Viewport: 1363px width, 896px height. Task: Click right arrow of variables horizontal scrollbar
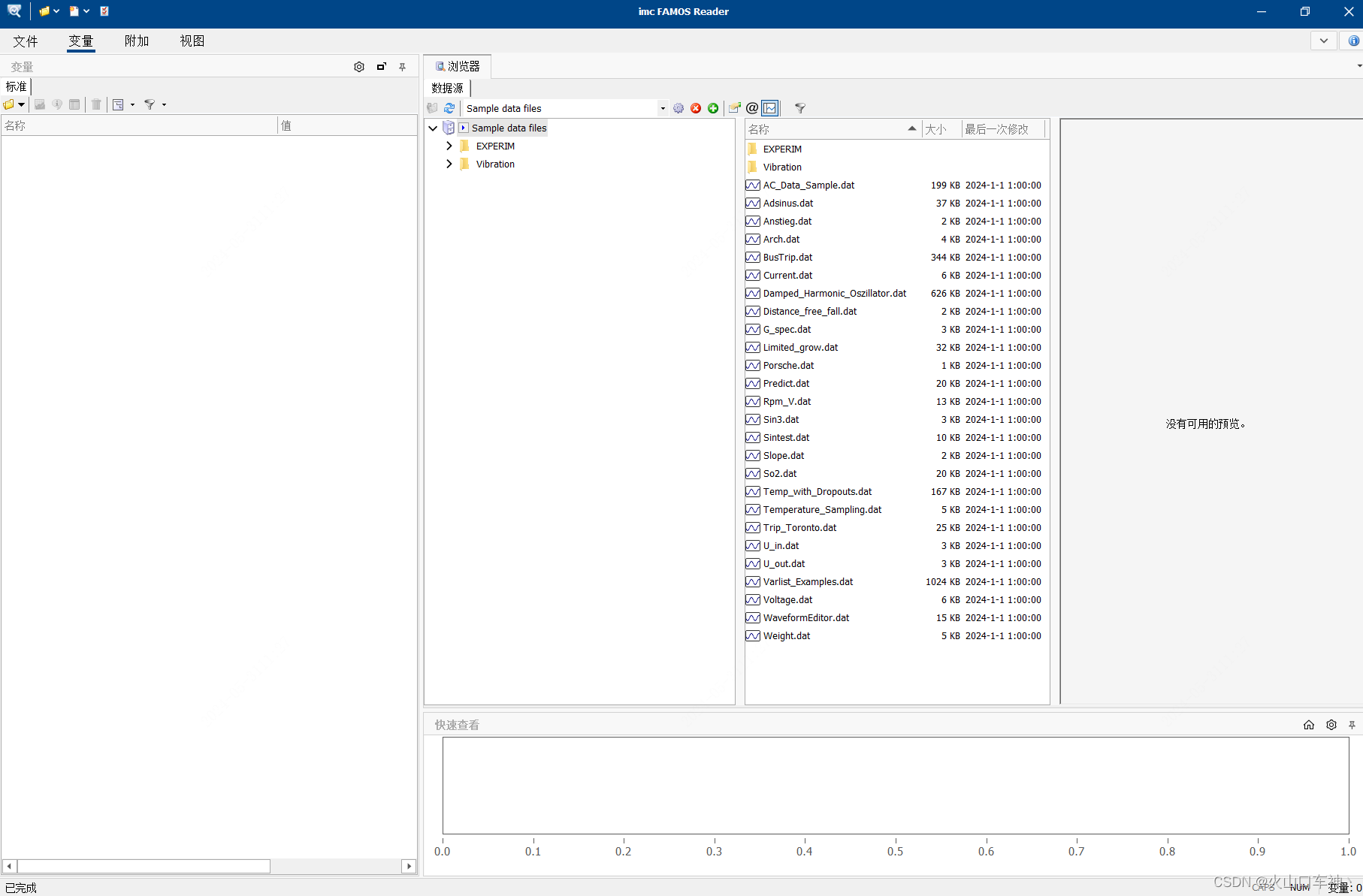tap(409, 866)
